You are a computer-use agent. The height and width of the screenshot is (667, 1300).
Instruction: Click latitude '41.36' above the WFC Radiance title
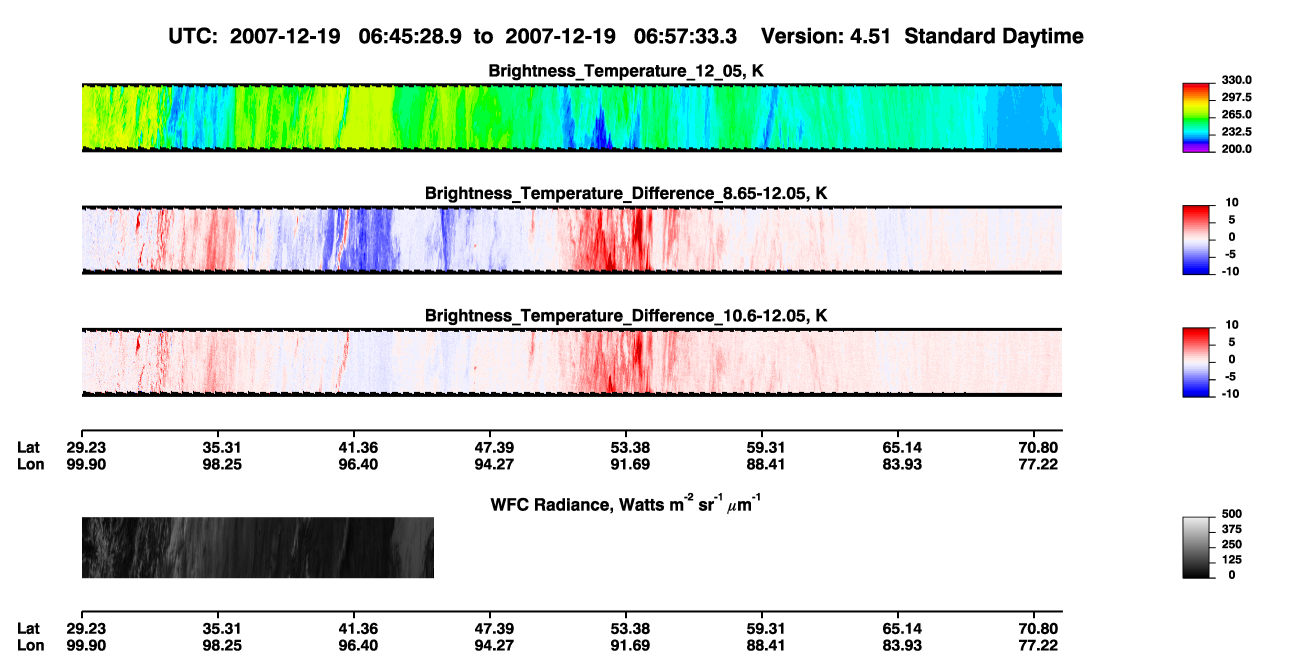click(x=359, y=447)
